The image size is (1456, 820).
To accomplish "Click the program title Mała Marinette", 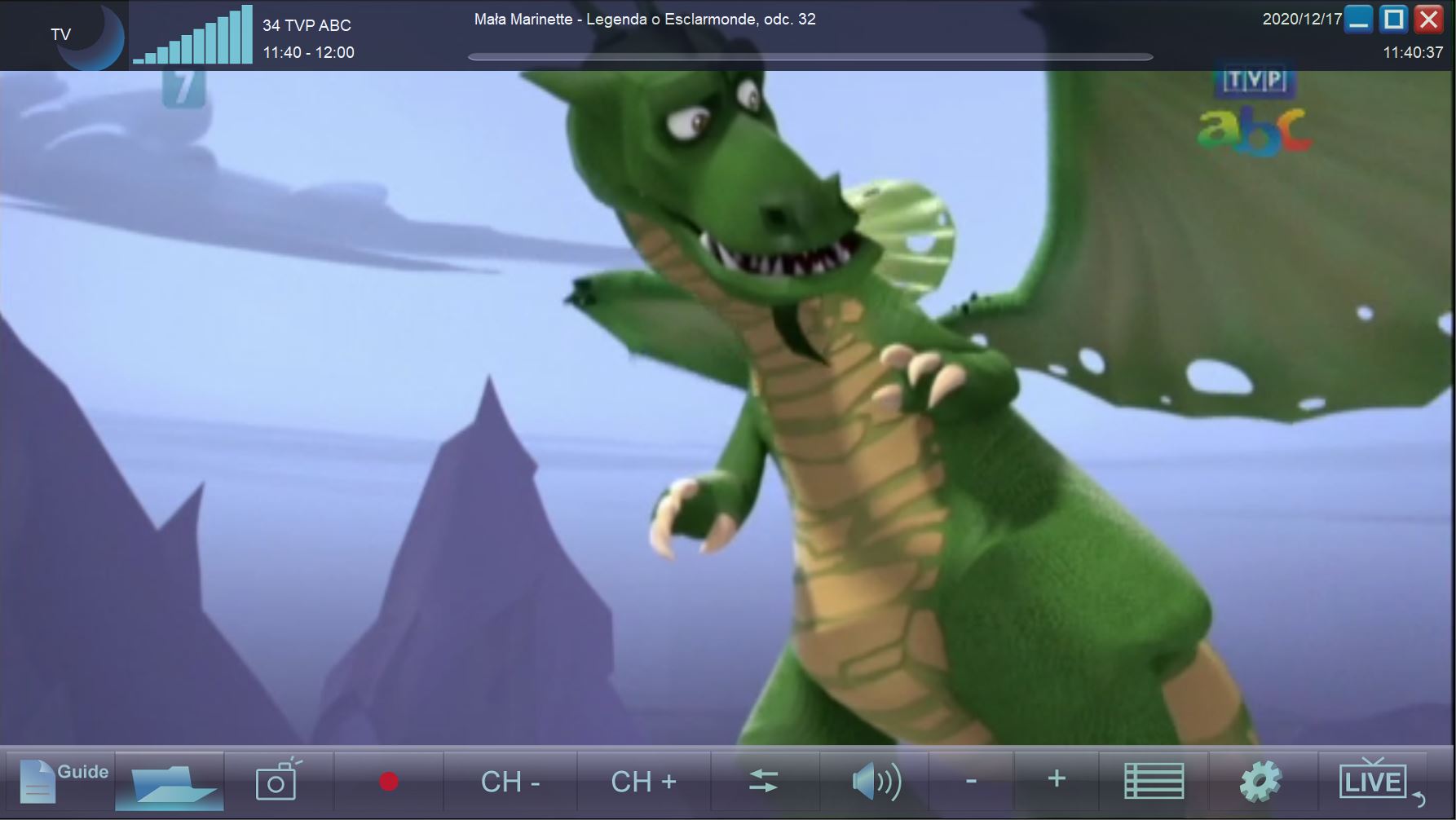I will pos(645,19).
